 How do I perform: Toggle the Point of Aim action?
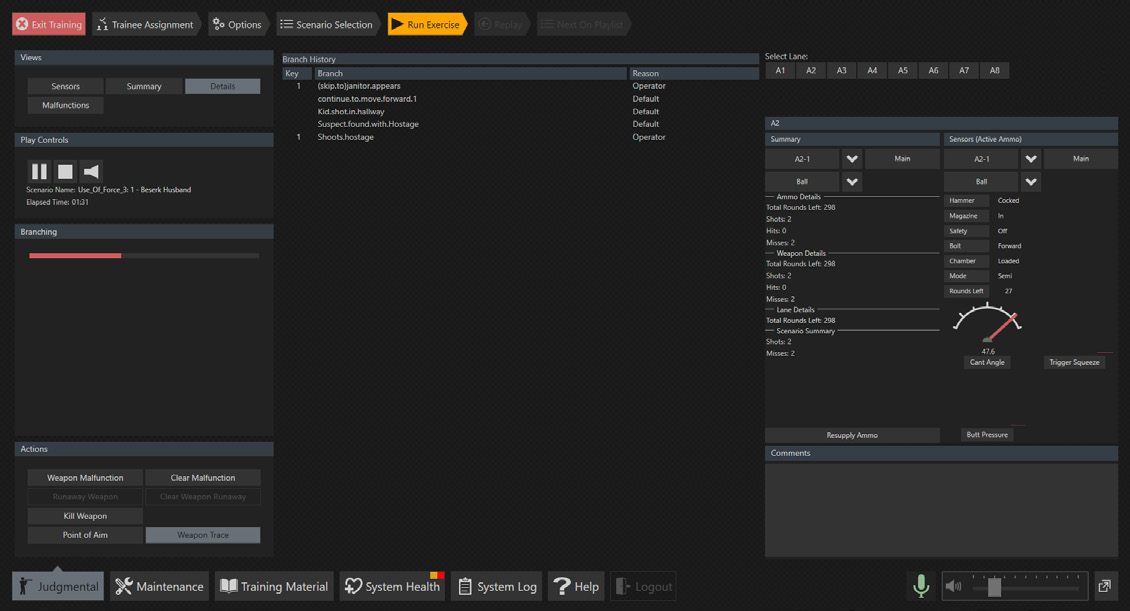tap(85, 535)
